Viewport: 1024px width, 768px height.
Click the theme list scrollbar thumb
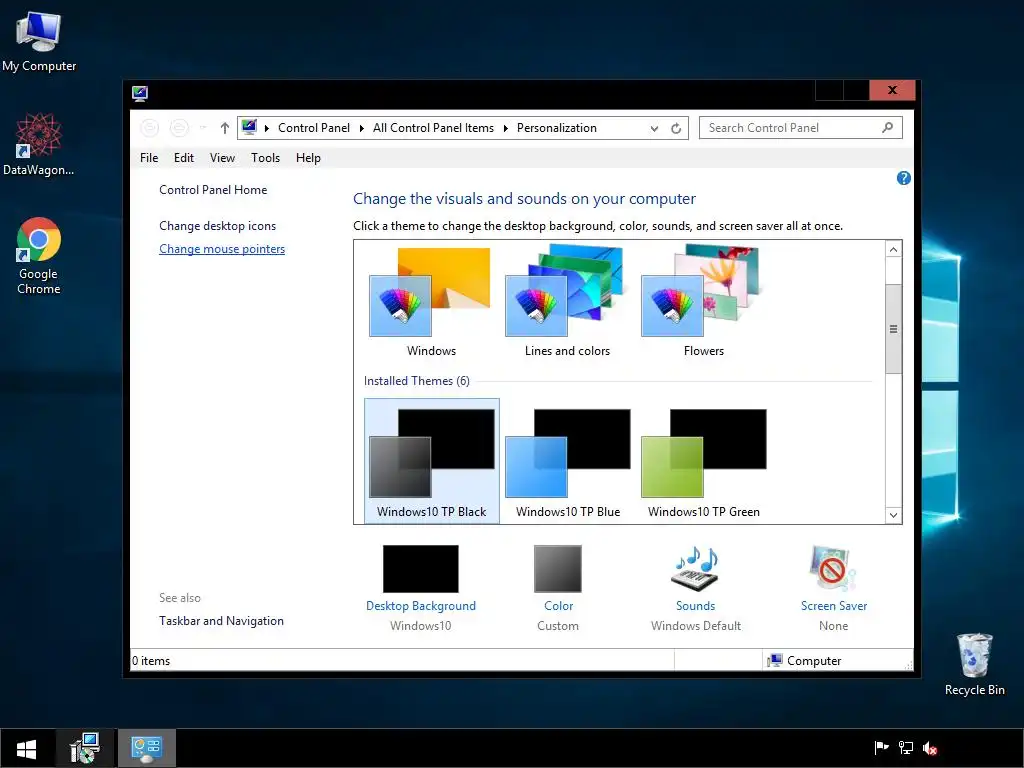click(893, 328)
